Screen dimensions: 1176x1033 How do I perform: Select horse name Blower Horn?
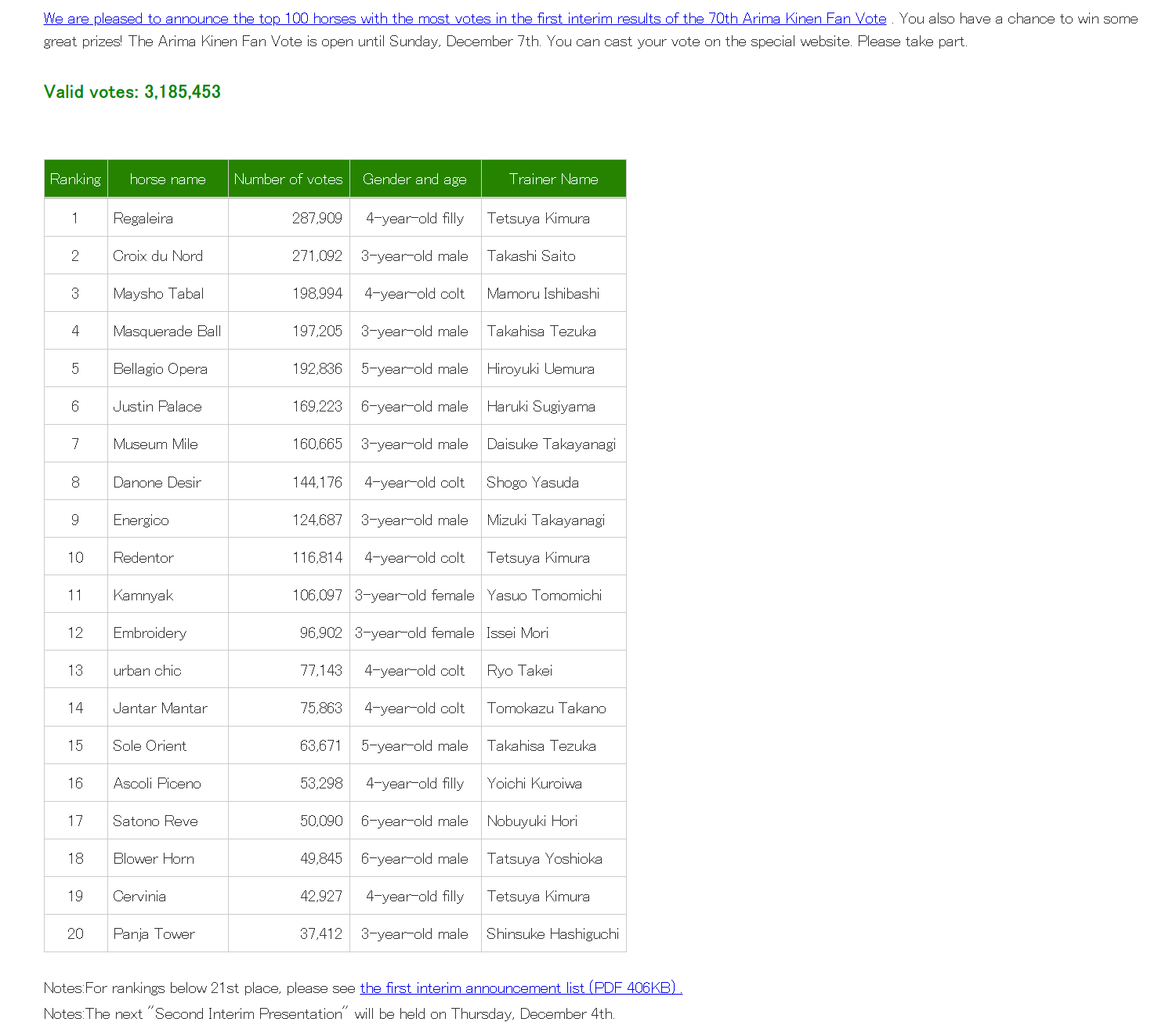coord(154,858)
